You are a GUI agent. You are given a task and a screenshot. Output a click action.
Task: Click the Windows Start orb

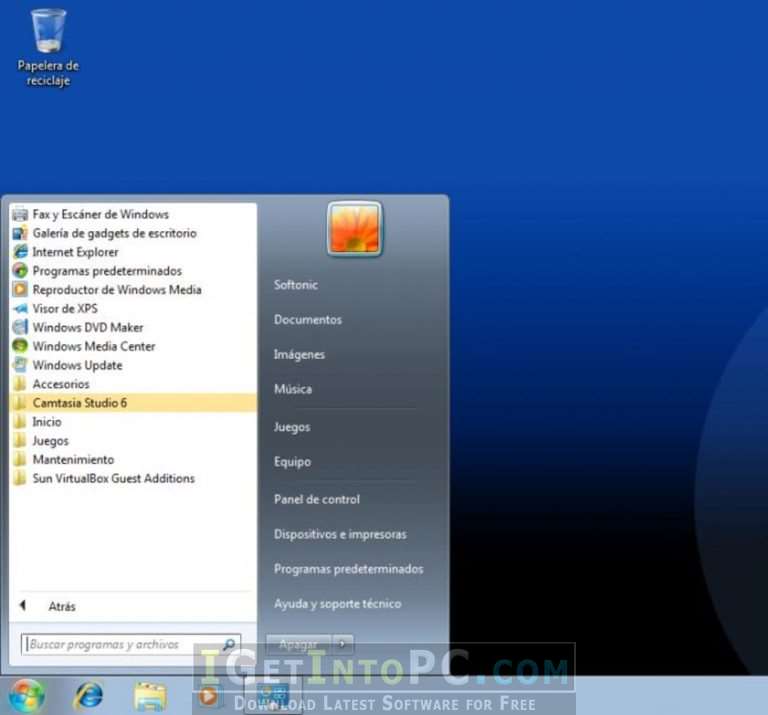click(x=26, y=695)
